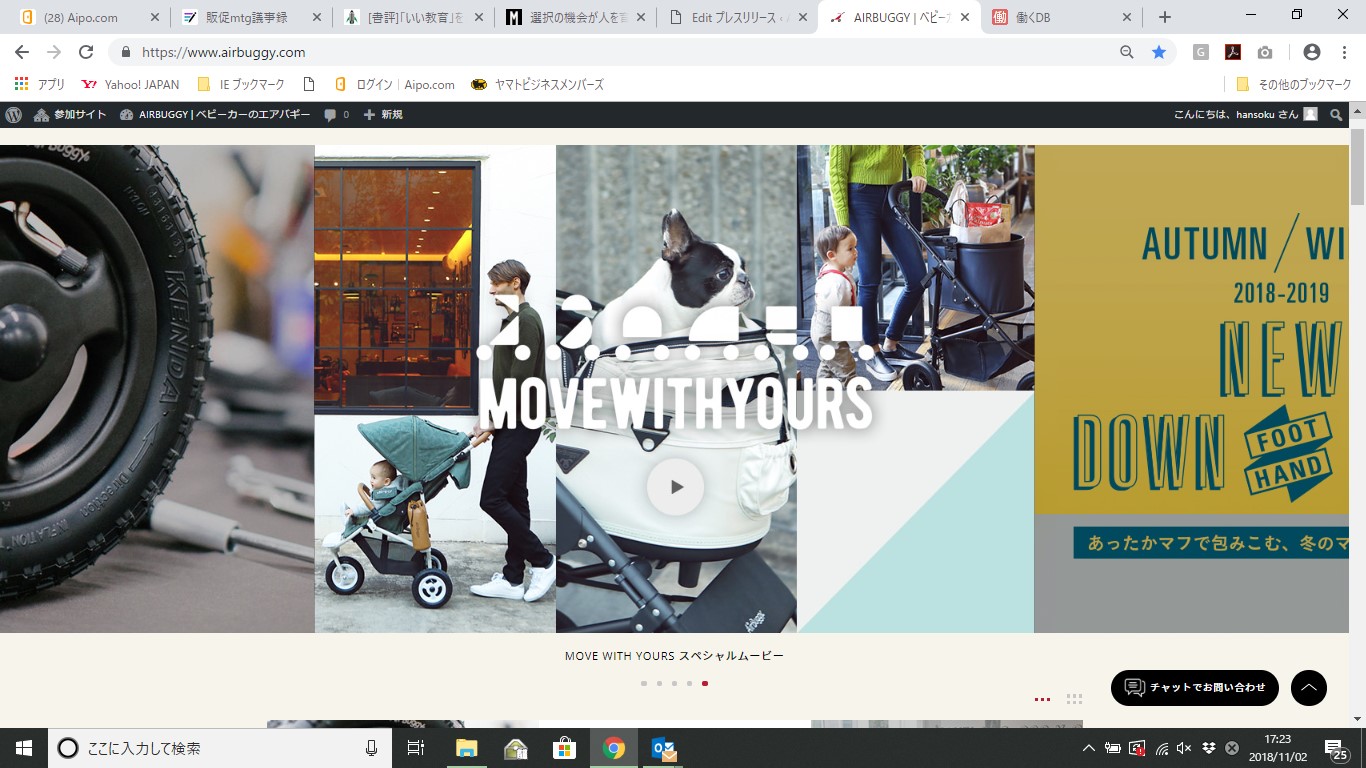The image size is (1366, 768).
Task: Open comments bubble in admin bar
Action: coord(336,115)
